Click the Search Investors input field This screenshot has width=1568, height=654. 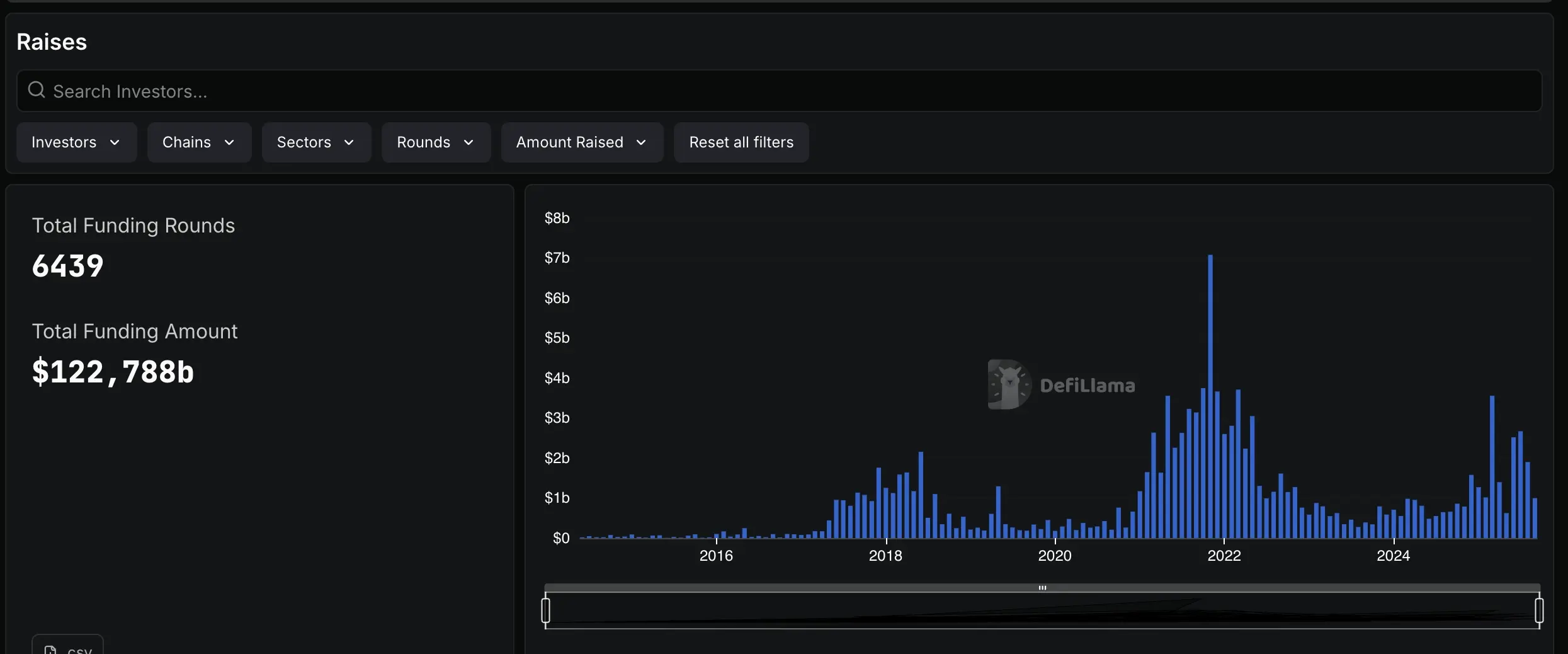tap(779, 91)
